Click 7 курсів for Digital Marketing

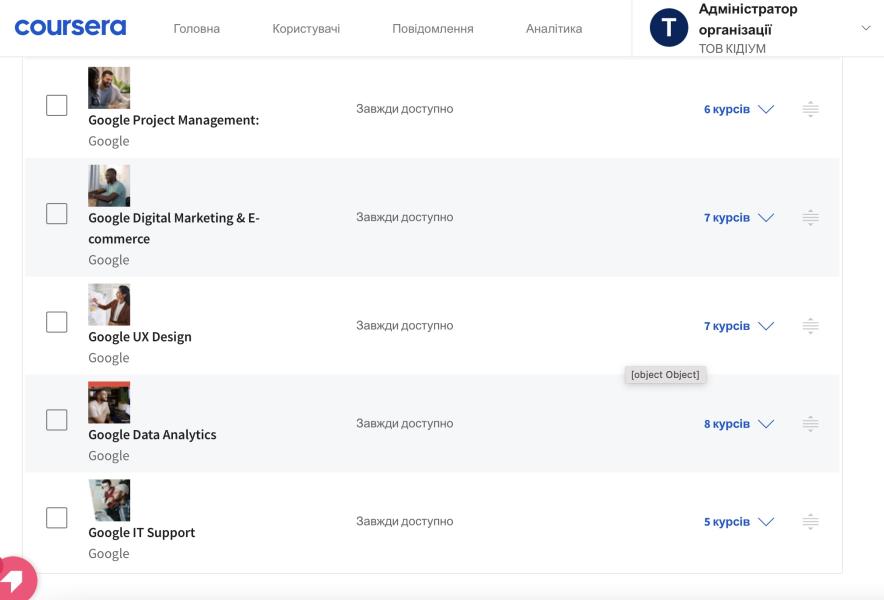(x=727, y=218)
